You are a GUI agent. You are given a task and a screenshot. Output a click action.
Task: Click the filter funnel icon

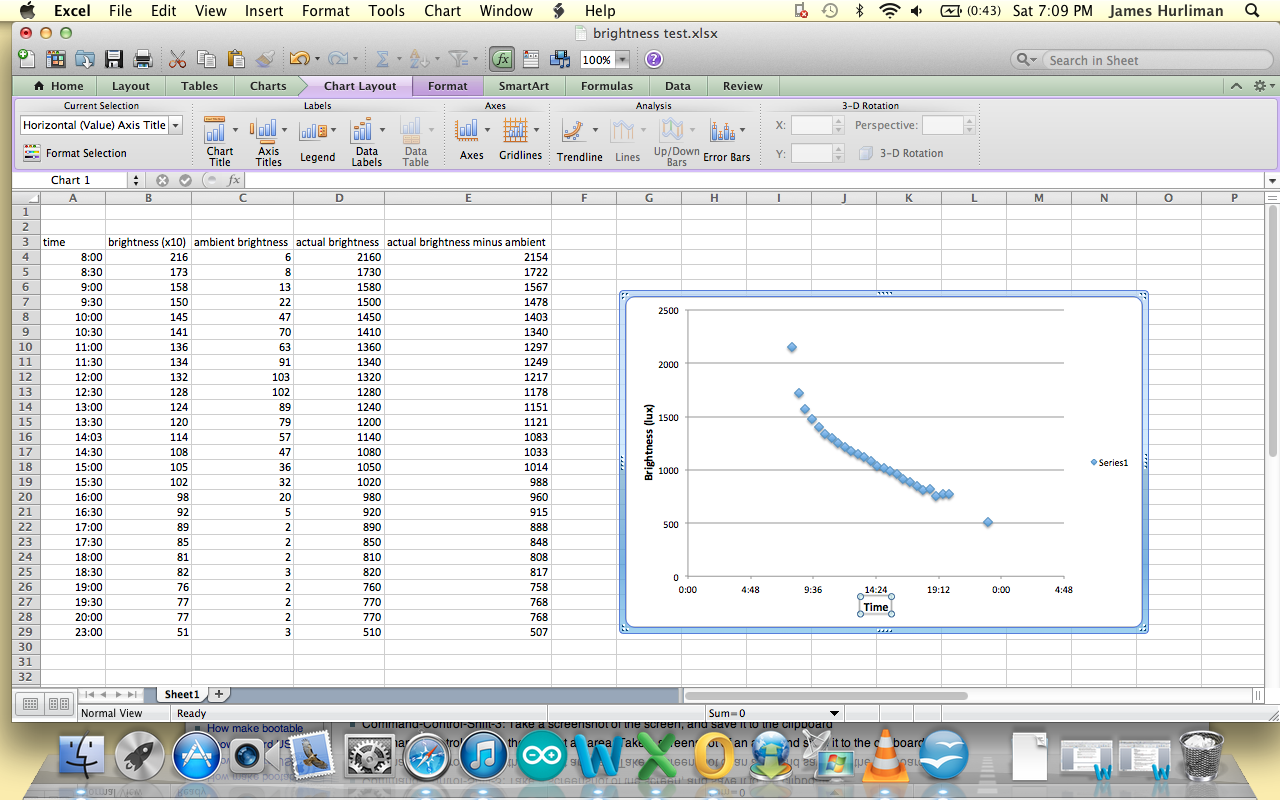(458, 59)
